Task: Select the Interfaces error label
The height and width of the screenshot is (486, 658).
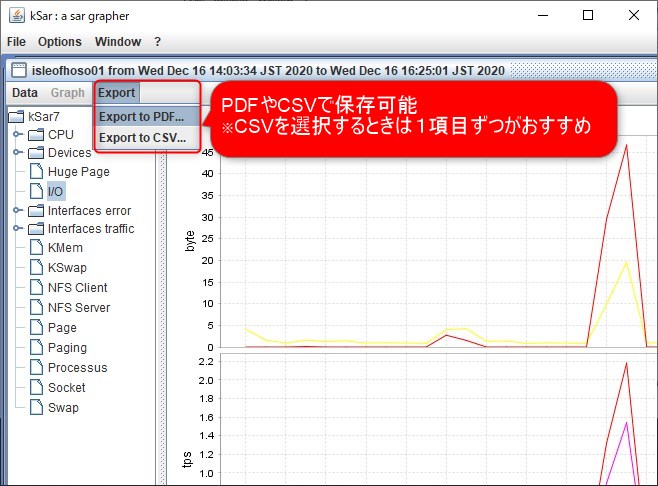Action: pyautogui.click(x=89, y=210)
